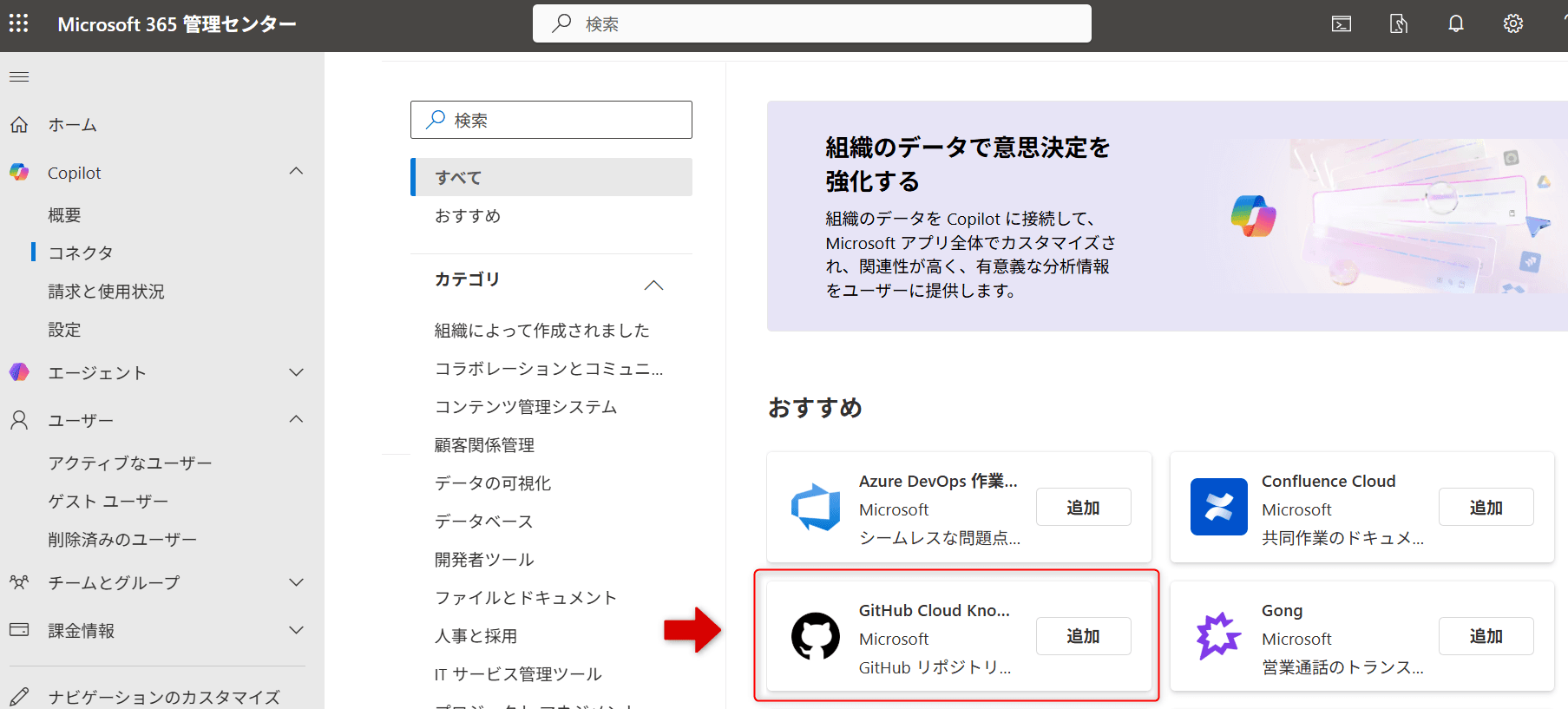This screenshot has width=1568, height=709.
Task: Click the Confluence Cloud connector logo
Action: 1219,507
